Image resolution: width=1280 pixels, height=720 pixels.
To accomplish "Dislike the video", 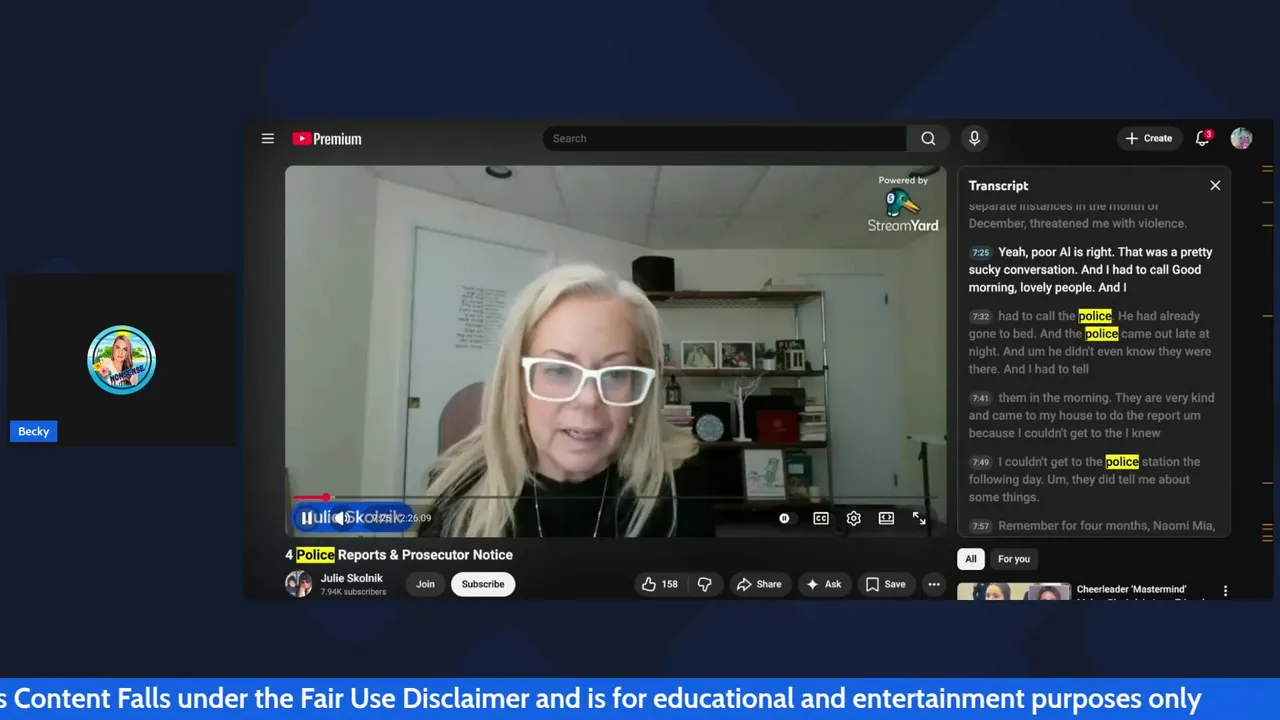I will tap(705, 584).
